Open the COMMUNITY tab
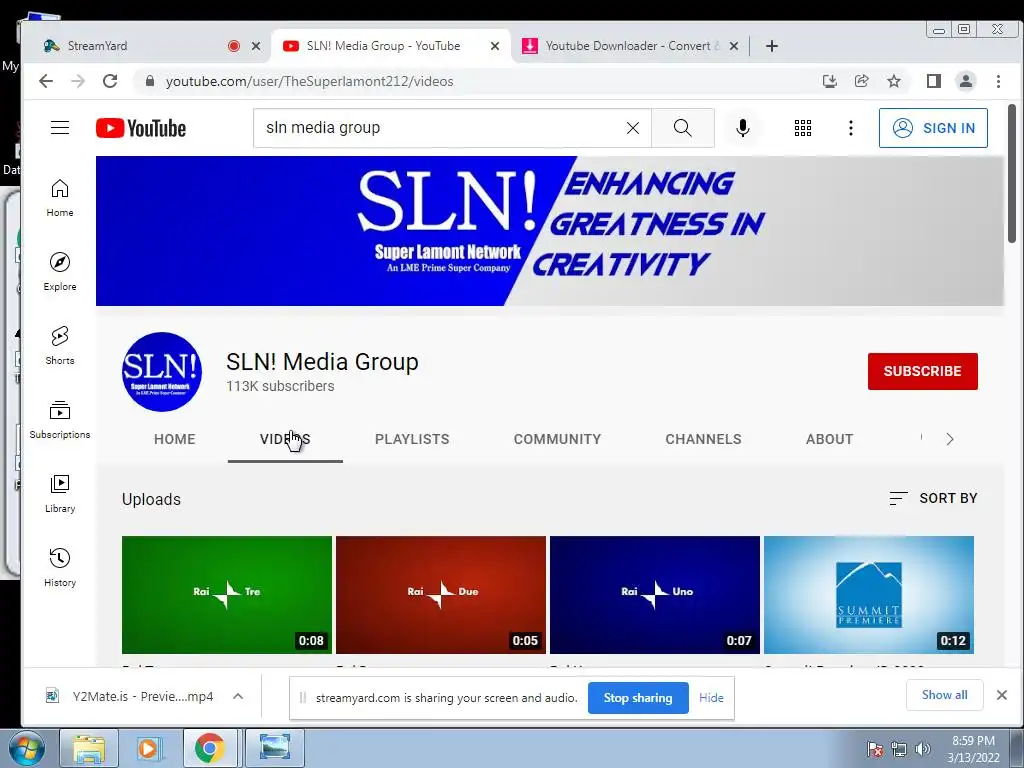Viewport: 1024px width, 768px height. click(x=557, y=439)
